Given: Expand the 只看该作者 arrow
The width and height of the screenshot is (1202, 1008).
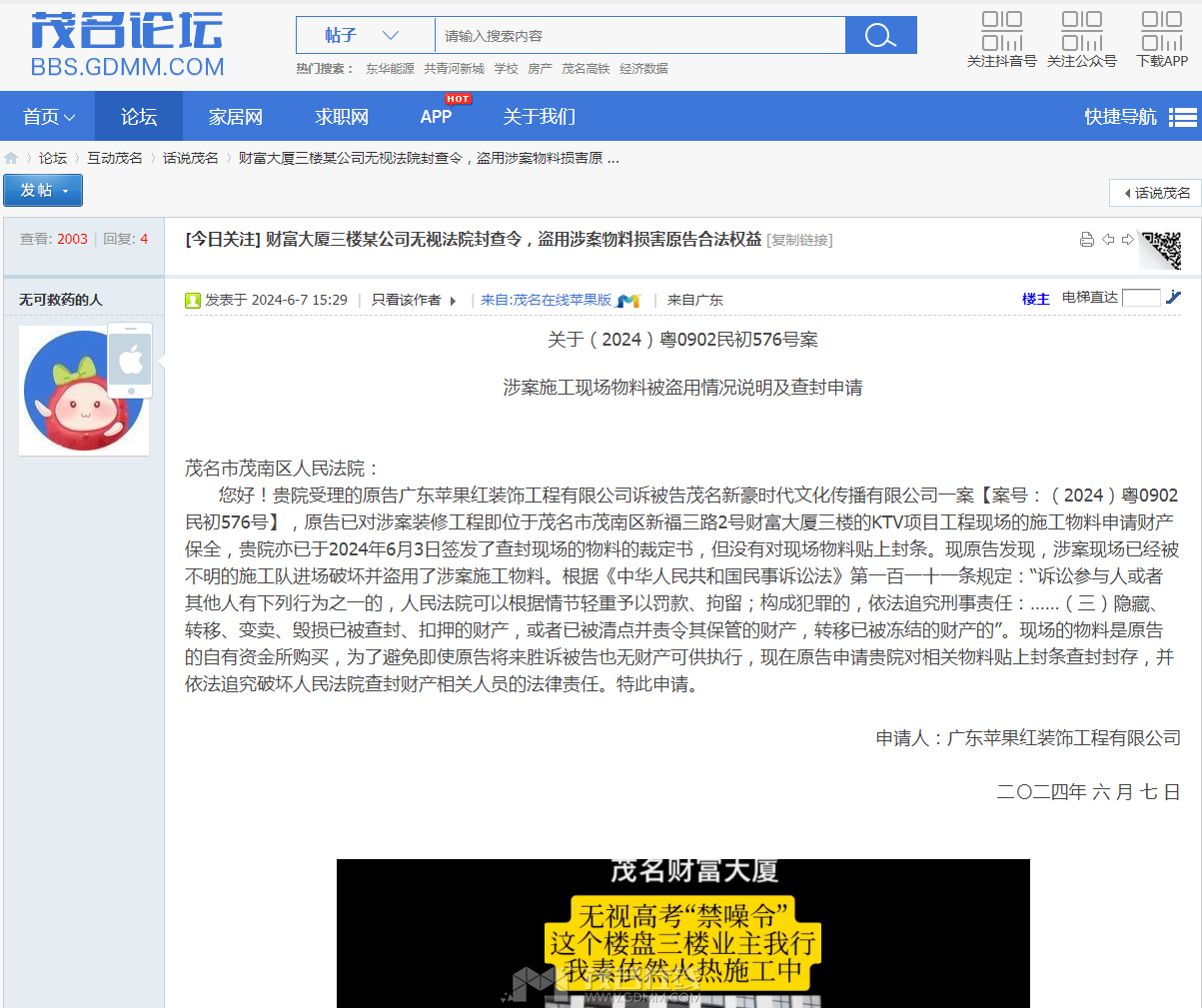Looking at the screenshot, I should coord(453,301).
